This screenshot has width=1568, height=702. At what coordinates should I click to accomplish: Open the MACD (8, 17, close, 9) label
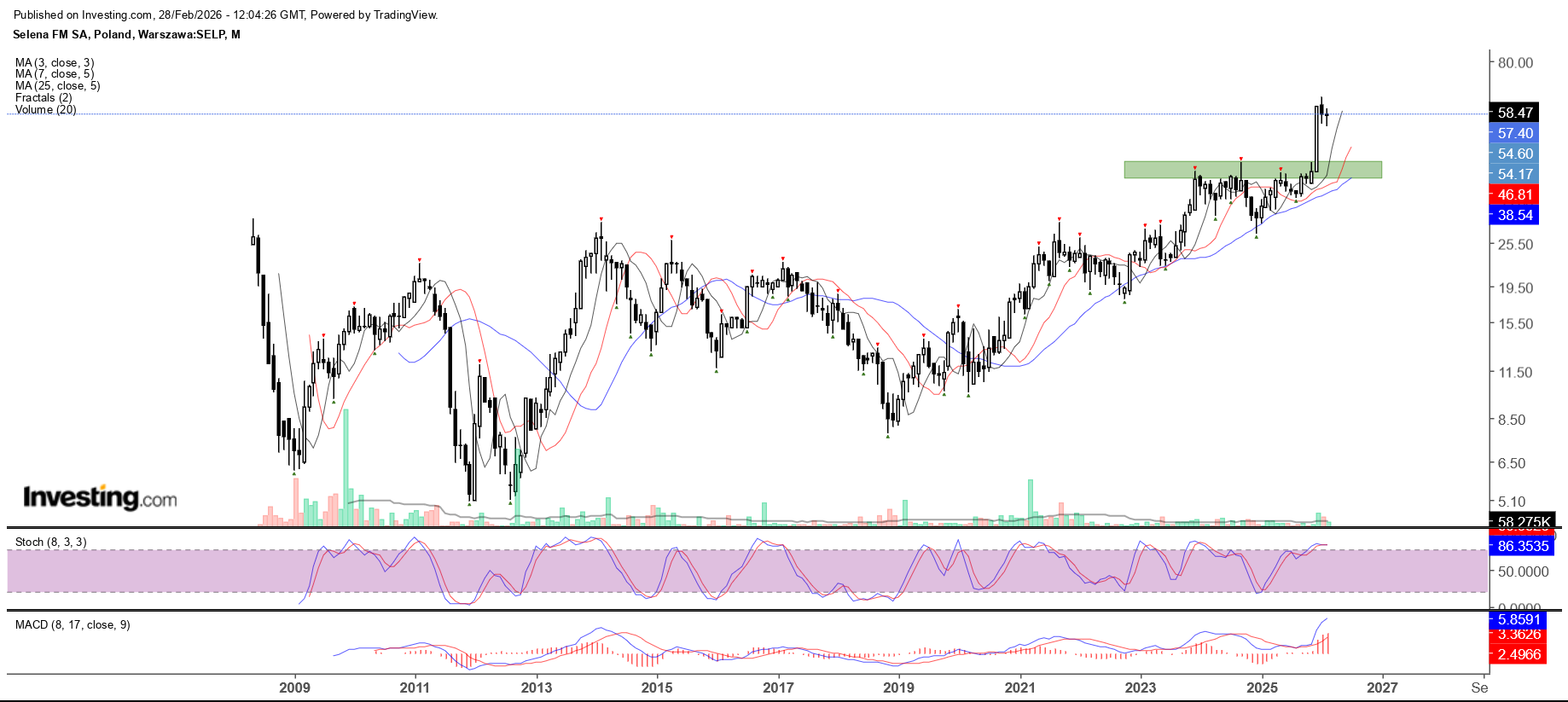point(73,624)
